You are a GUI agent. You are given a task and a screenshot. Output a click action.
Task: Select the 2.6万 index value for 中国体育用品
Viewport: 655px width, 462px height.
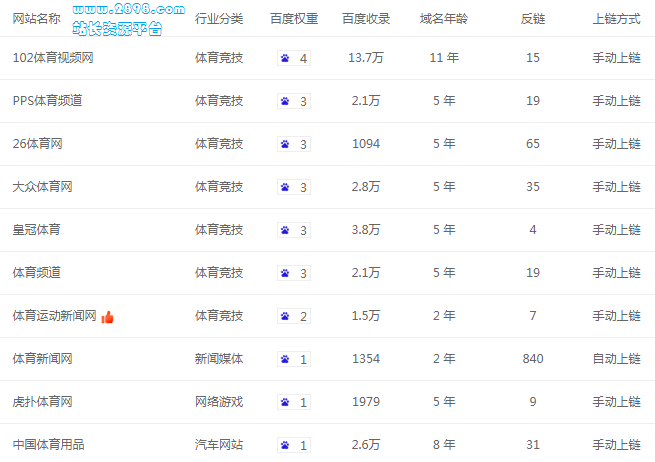click(366, 445)
